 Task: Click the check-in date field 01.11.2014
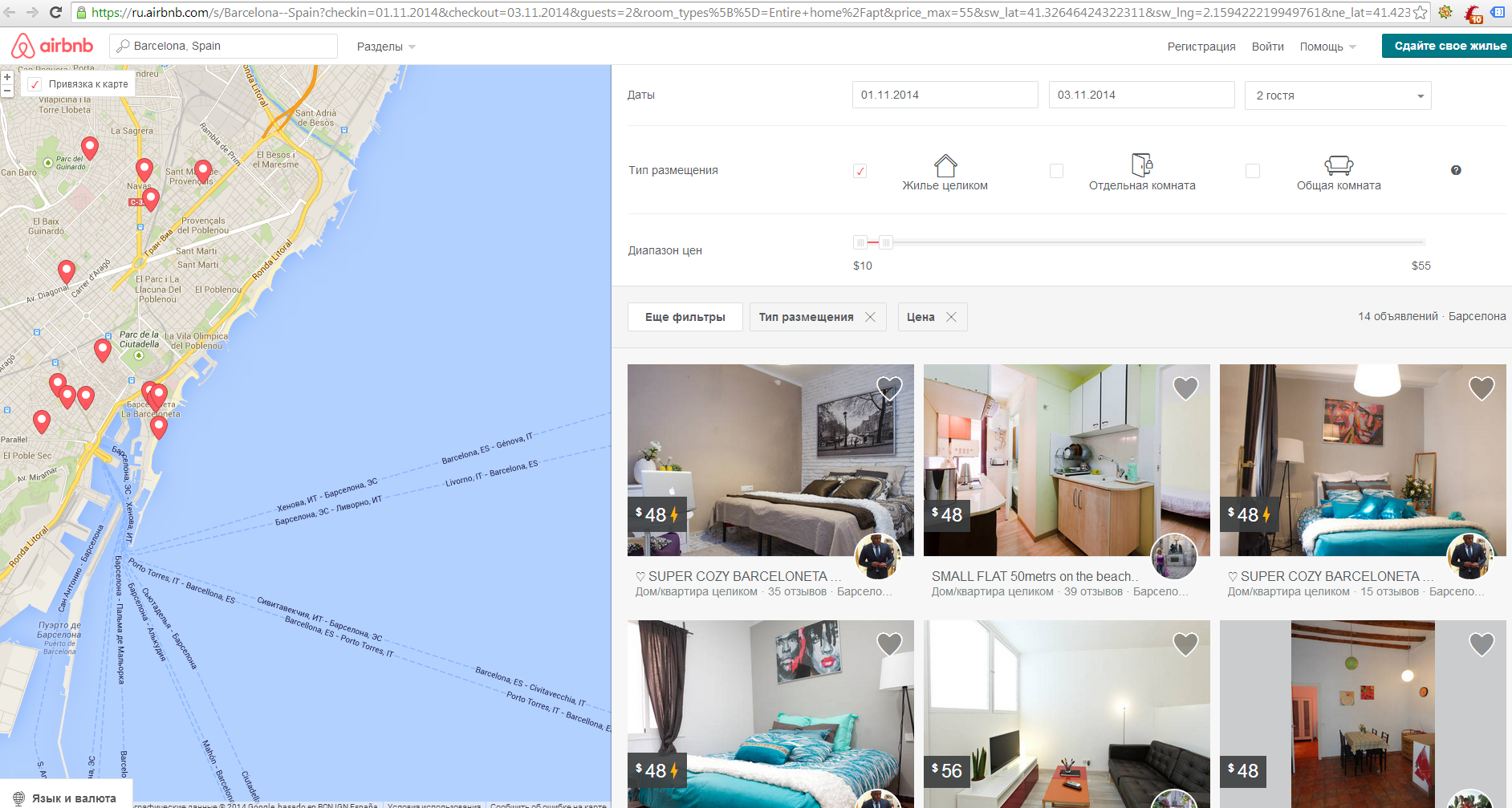pyautogui.click(x=945, y=95)
